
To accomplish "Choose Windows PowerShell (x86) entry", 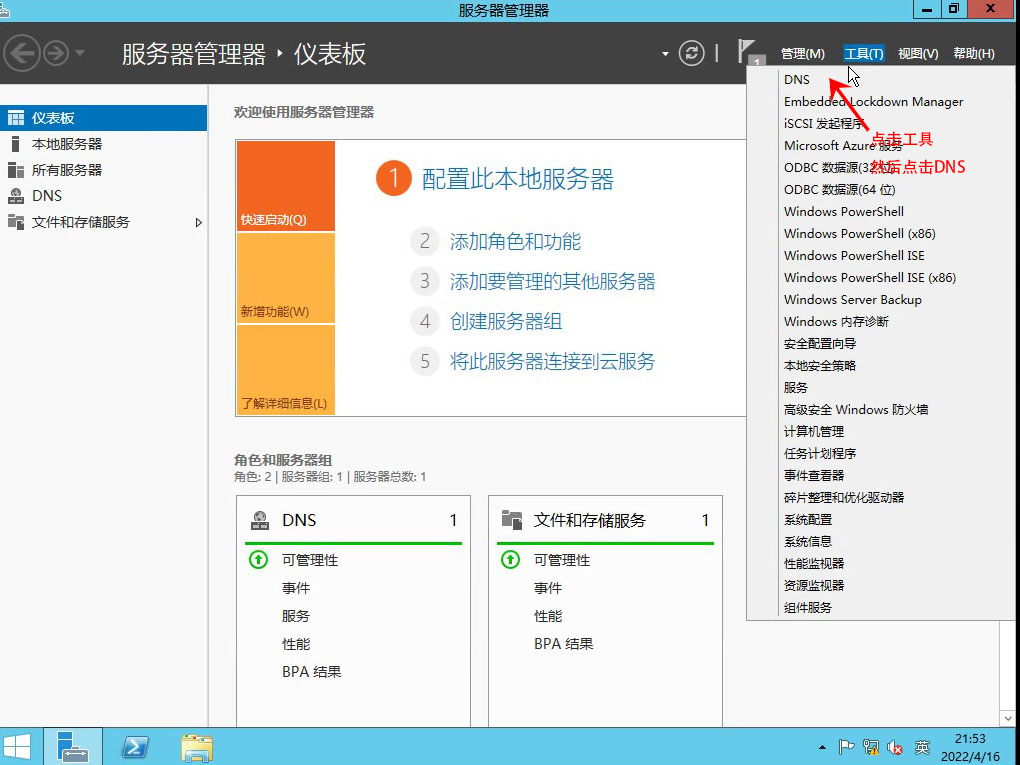I will [x=859, y=234].
